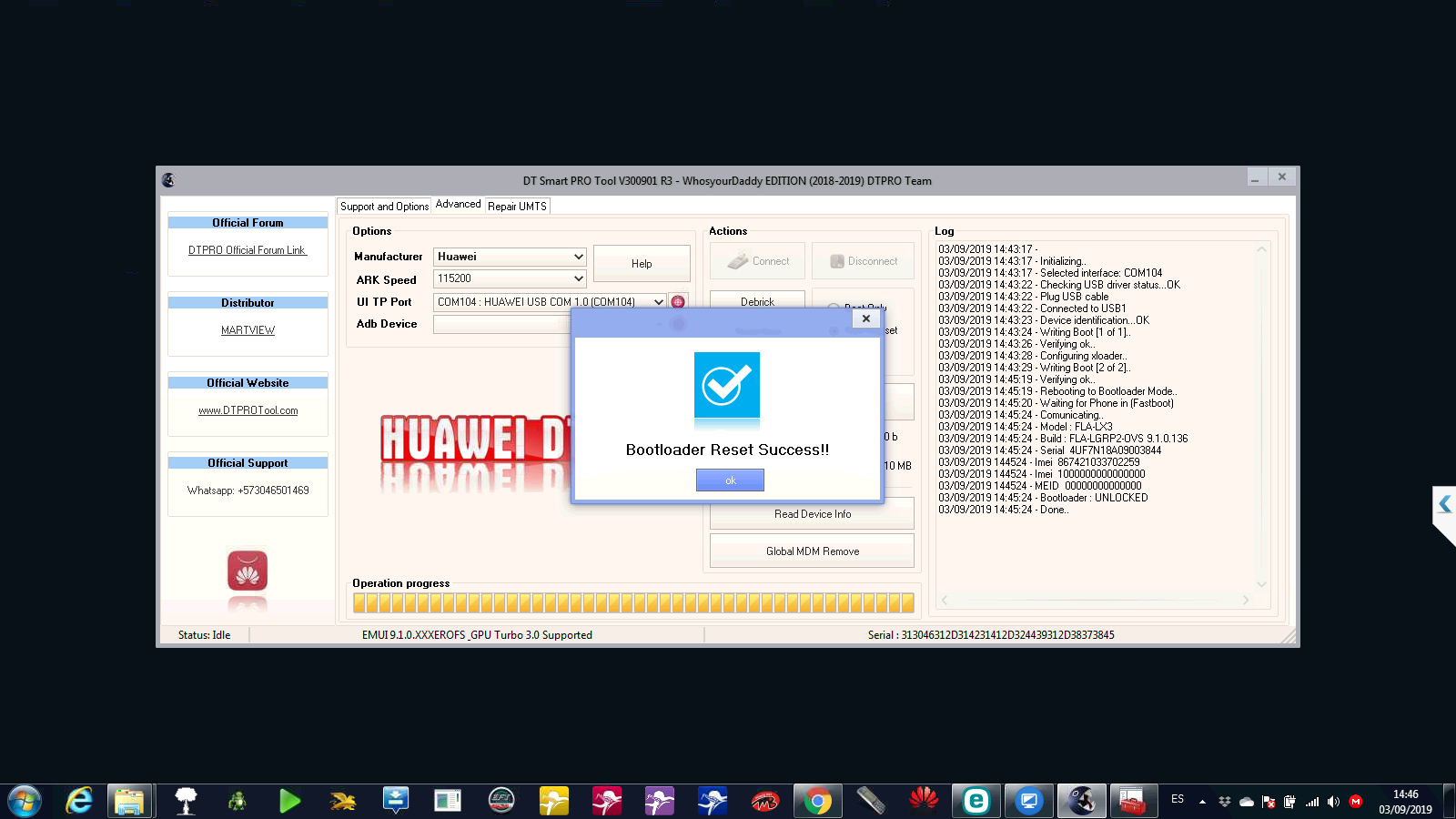Click the Log scroll up arrow
The width and height of the screenshot is (1456, 819).
click(x=1261, y=249)
